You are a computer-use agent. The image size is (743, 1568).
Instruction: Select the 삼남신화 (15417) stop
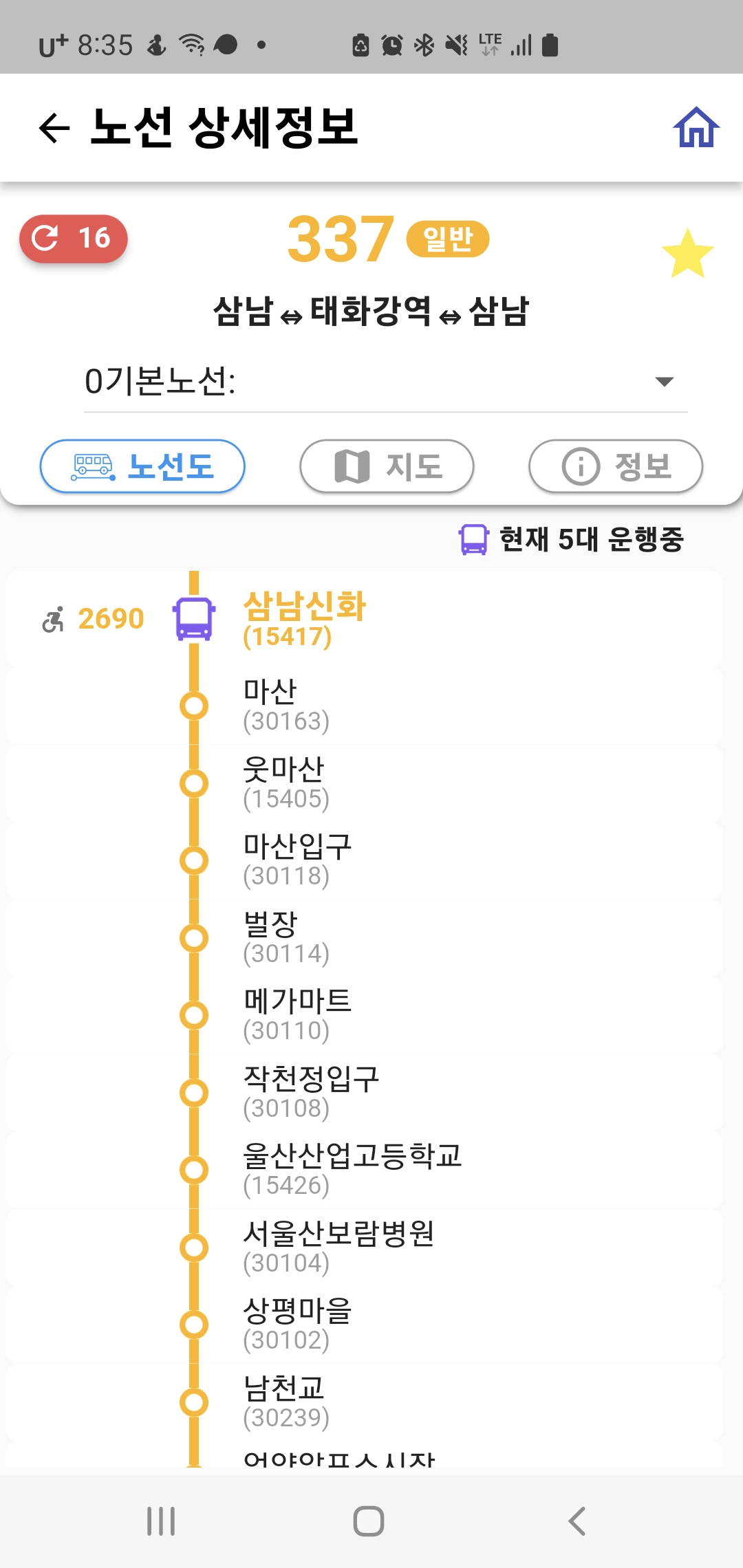(x=304, y=619)
